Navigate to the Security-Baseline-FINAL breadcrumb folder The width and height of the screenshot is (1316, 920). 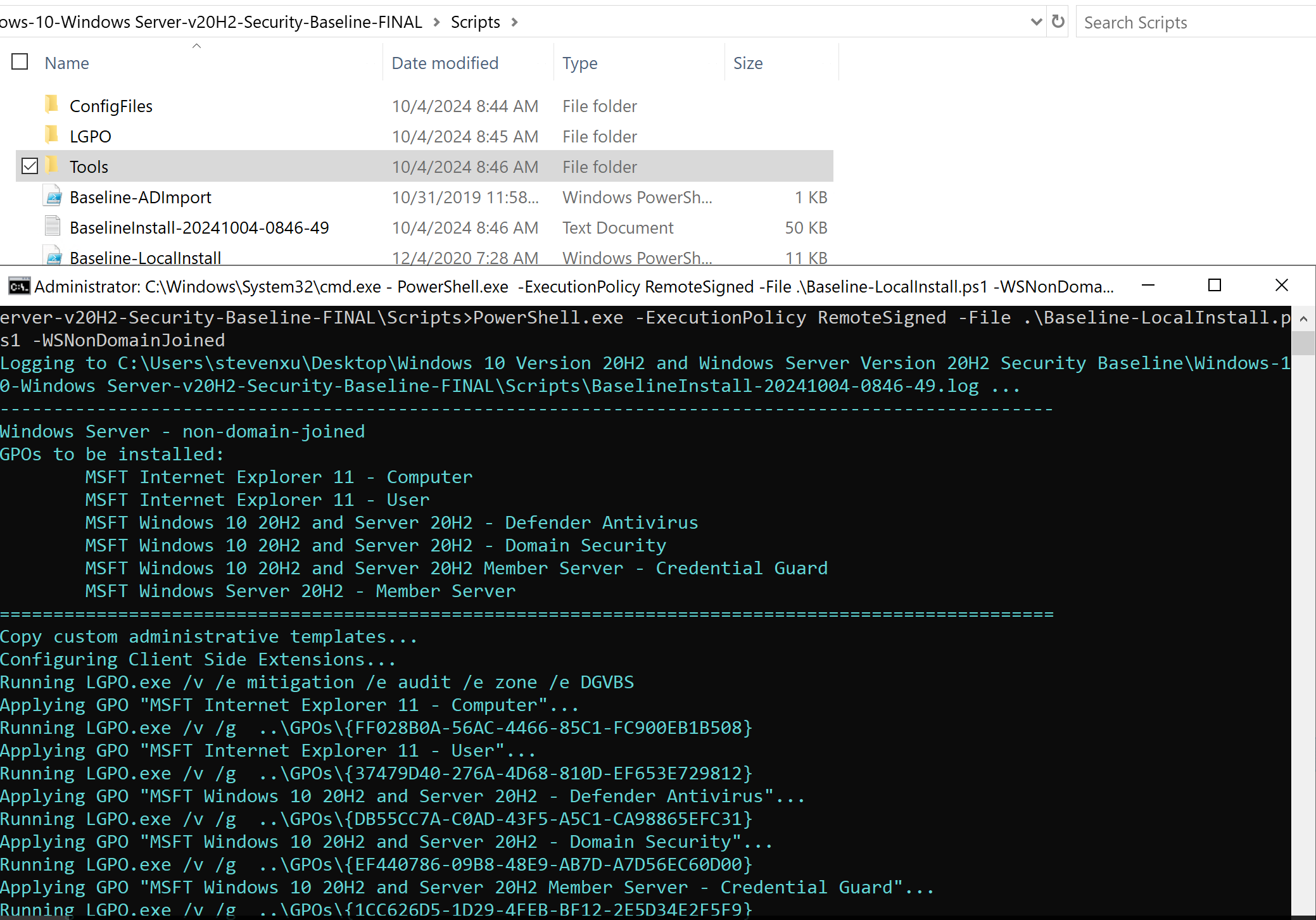[211, 22]
